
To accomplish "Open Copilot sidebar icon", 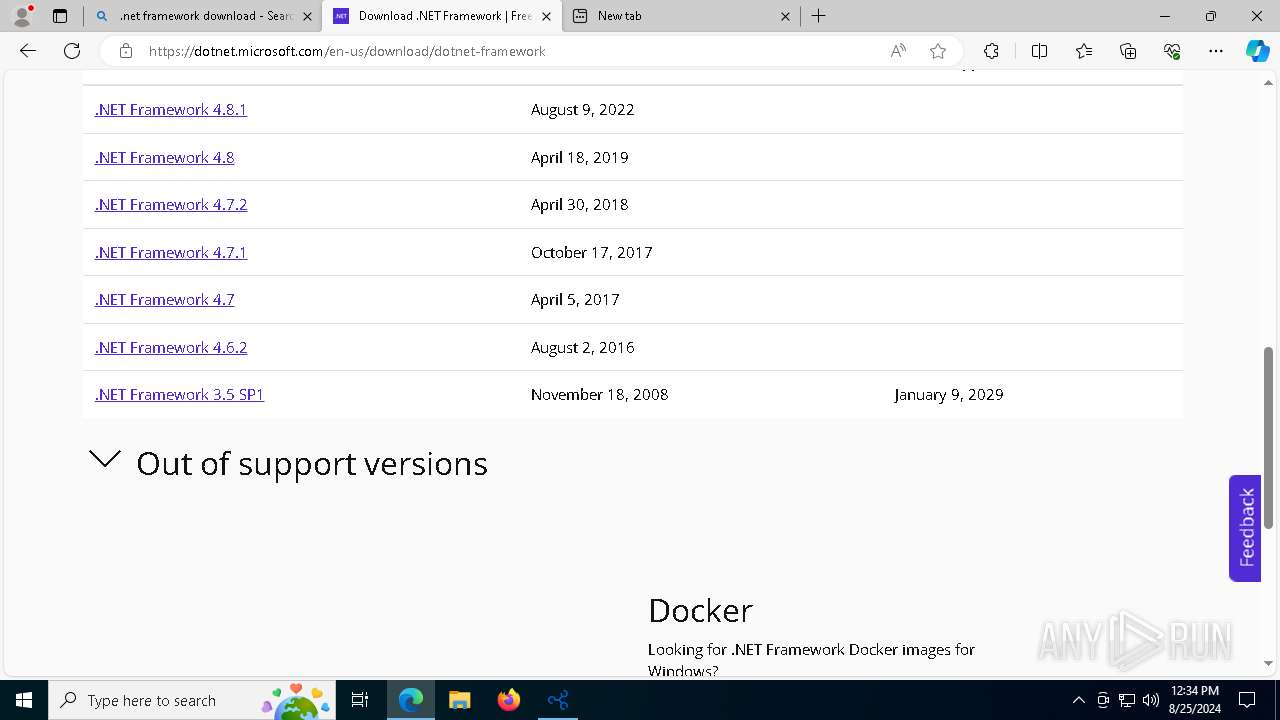I will (1257, 51).
